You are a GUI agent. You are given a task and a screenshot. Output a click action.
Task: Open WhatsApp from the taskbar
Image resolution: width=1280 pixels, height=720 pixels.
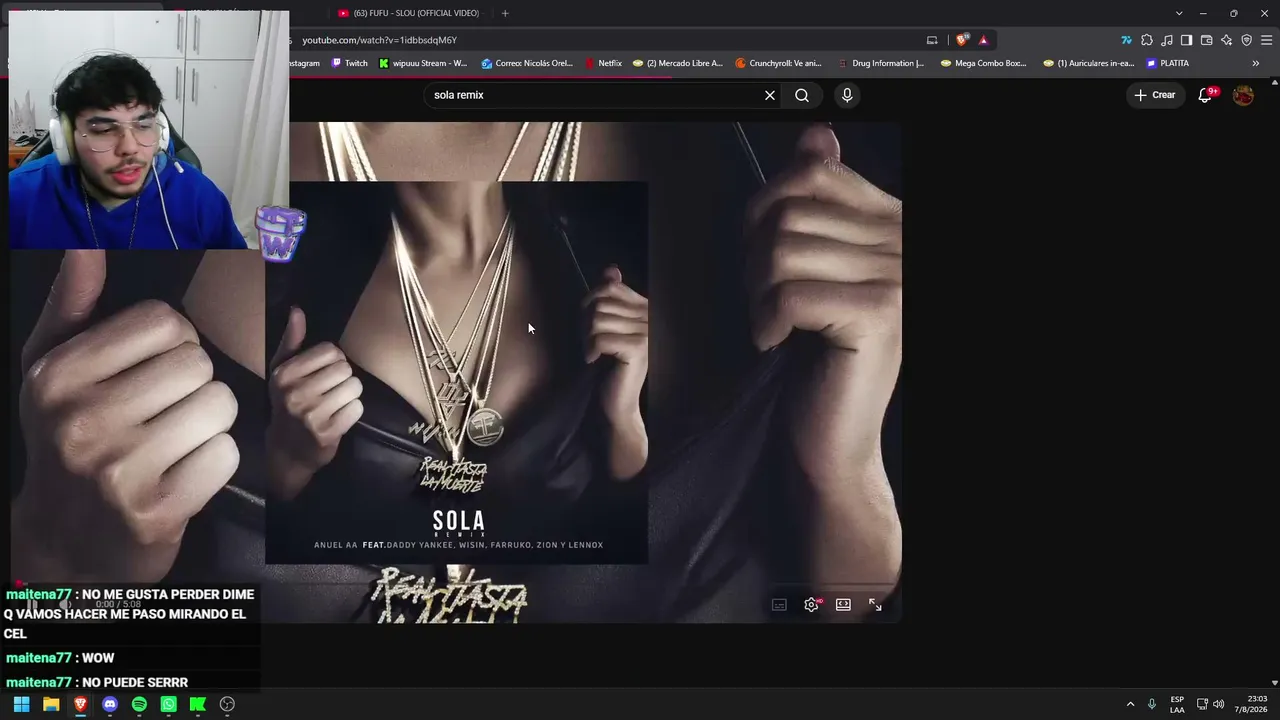[x=169, y=704]
